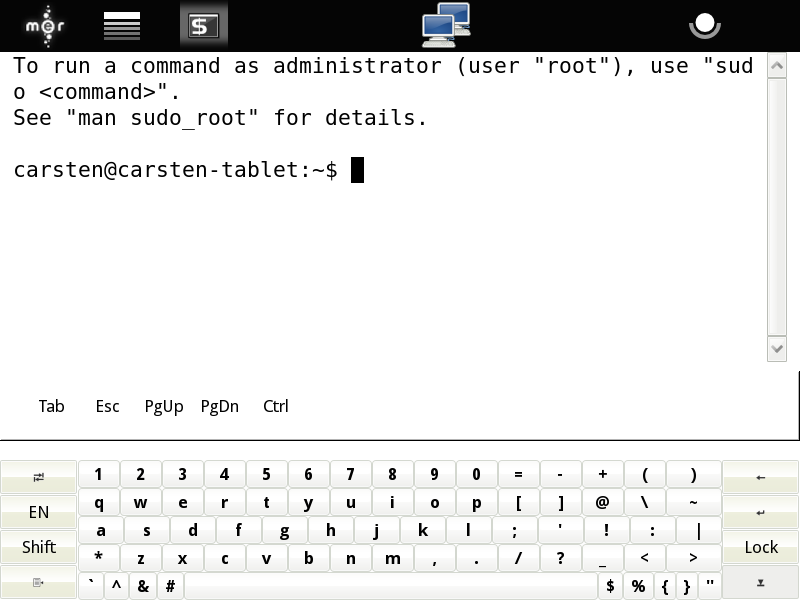Open the network computers icon
The width and height of the screenshot is (800, 600).
click(x=445, y=25)
